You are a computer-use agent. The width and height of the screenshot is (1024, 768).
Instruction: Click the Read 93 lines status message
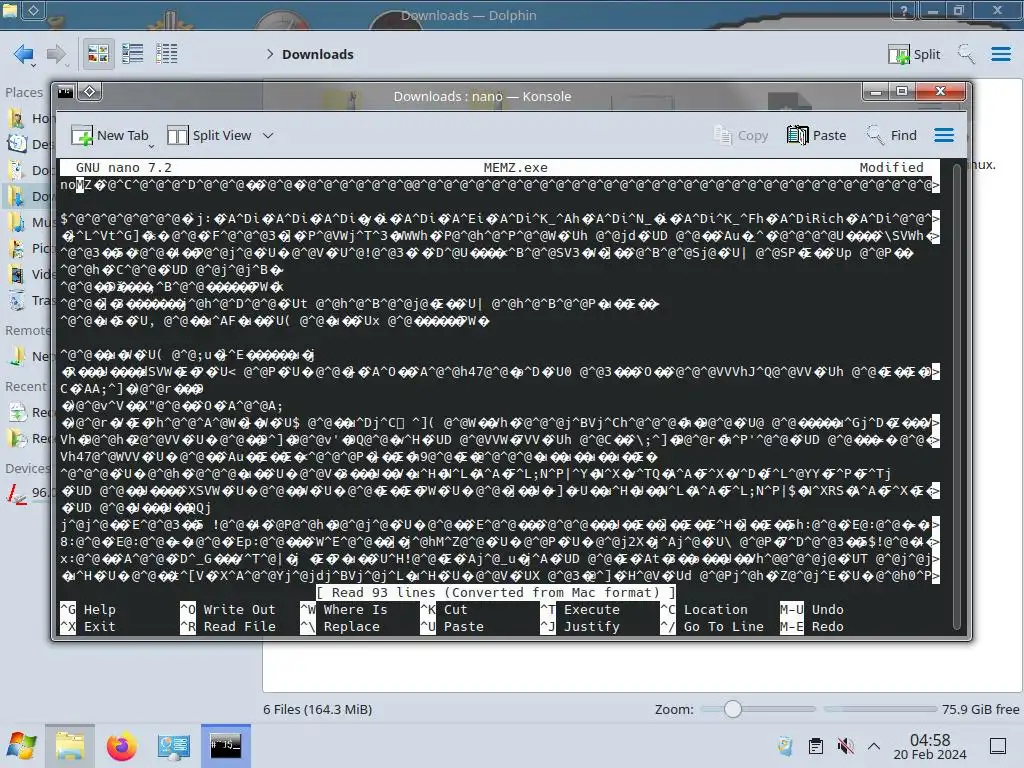[496, 592]
